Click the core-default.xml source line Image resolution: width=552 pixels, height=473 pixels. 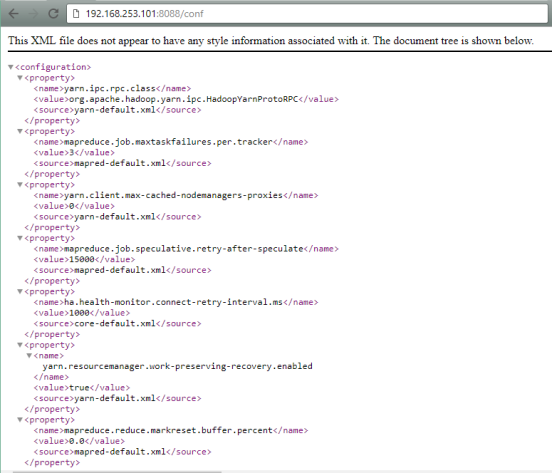pos(117,323)
